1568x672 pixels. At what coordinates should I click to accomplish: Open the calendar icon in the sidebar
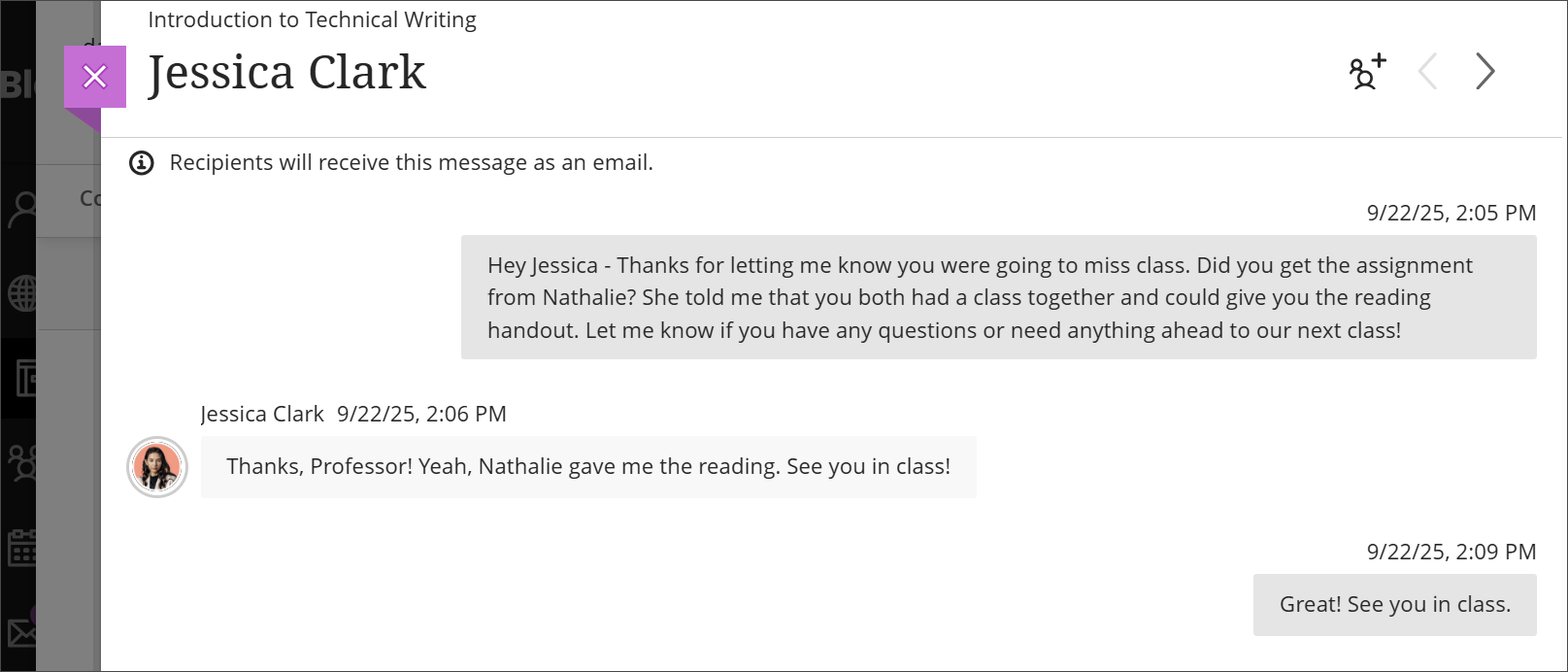[21, 547]
